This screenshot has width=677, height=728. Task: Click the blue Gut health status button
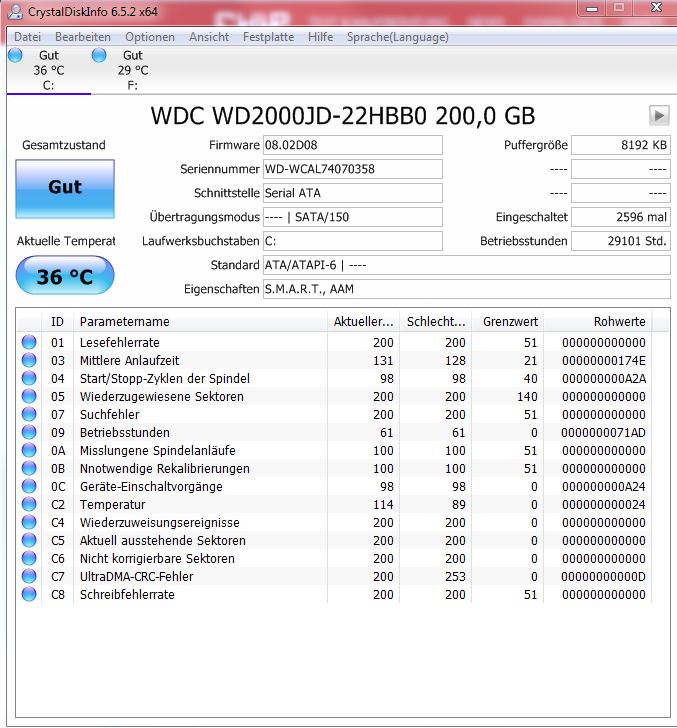(65, 188)
